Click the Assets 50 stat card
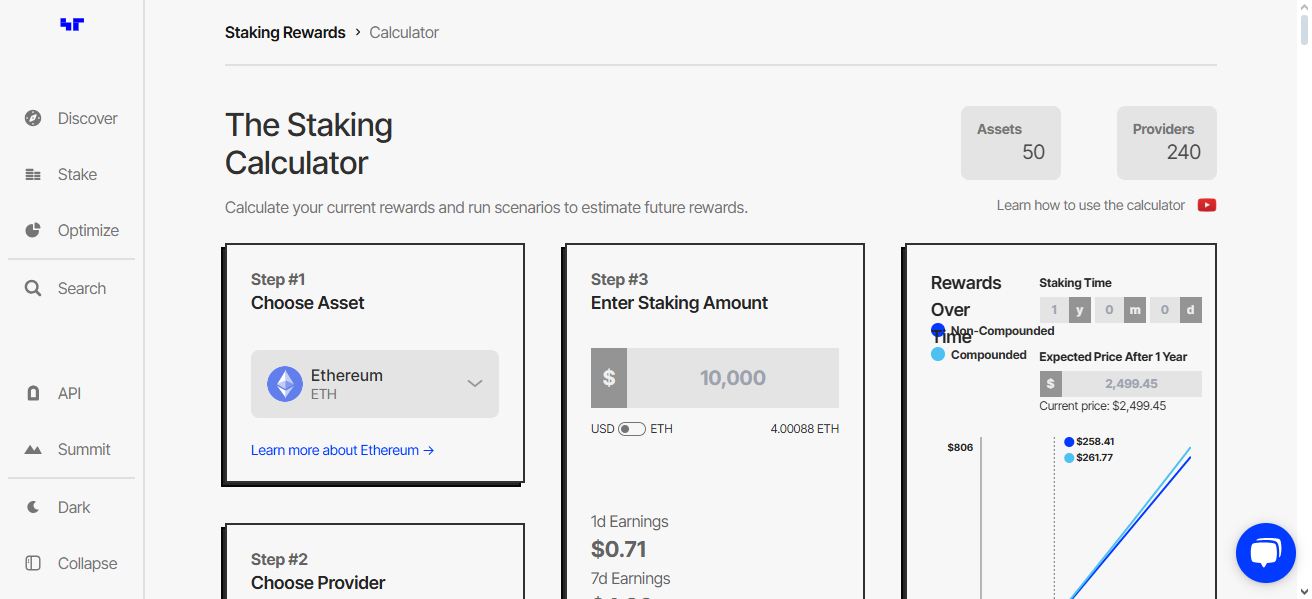Screen dimensions: 1312x599 tap(1011, 143)
